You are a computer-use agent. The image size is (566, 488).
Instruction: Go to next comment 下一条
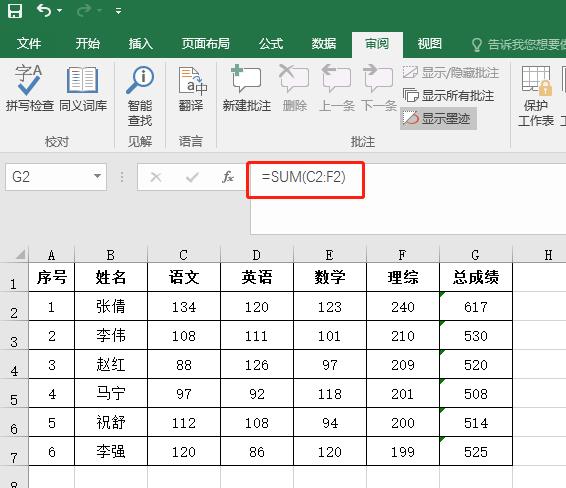[x=379, y=88]
